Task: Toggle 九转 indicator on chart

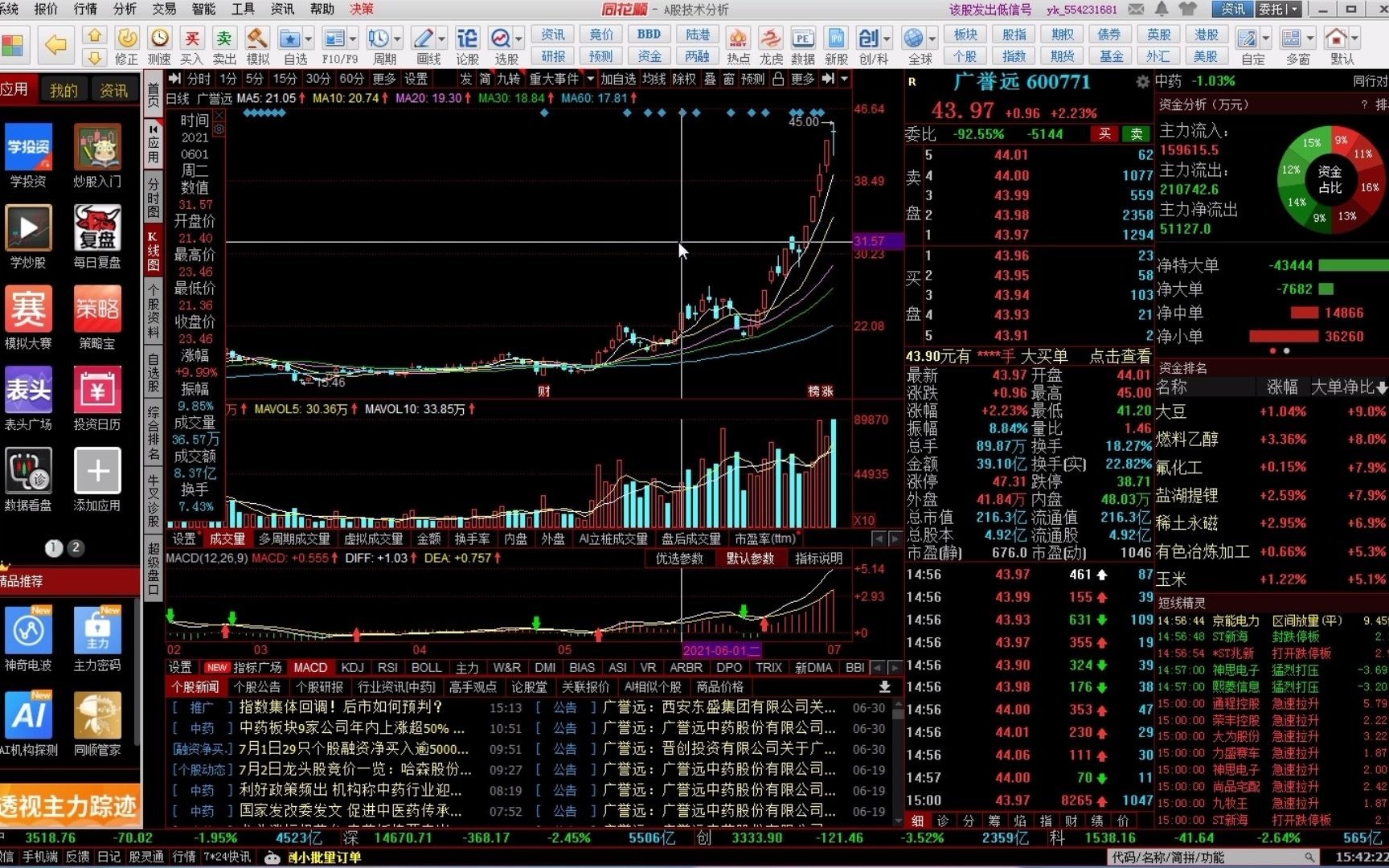Action: pyautogui.click(x=508, y=79)
